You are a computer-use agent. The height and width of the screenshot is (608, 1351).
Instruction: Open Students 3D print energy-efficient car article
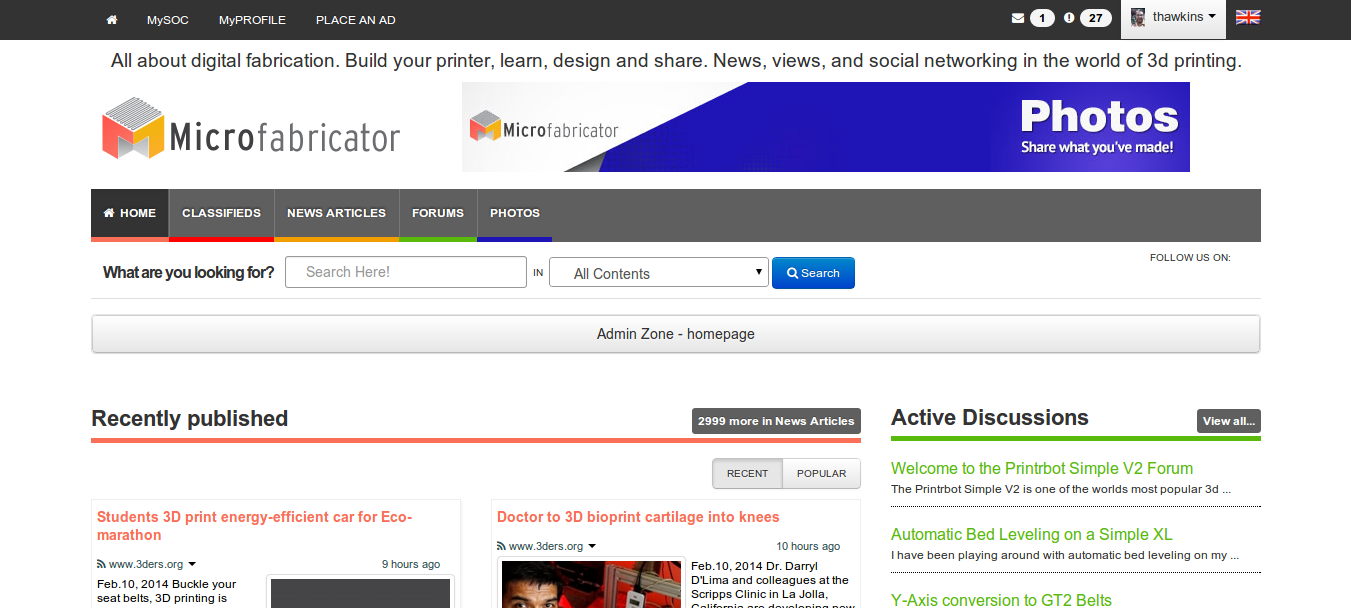(254, 526)
